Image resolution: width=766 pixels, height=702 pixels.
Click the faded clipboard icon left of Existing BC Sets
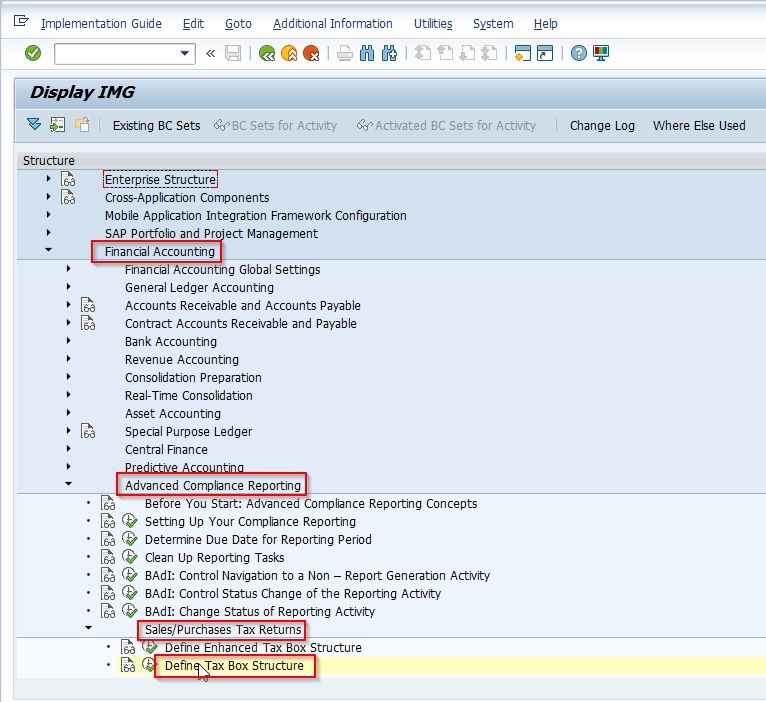pyautogui.click(x=82, y=125)
